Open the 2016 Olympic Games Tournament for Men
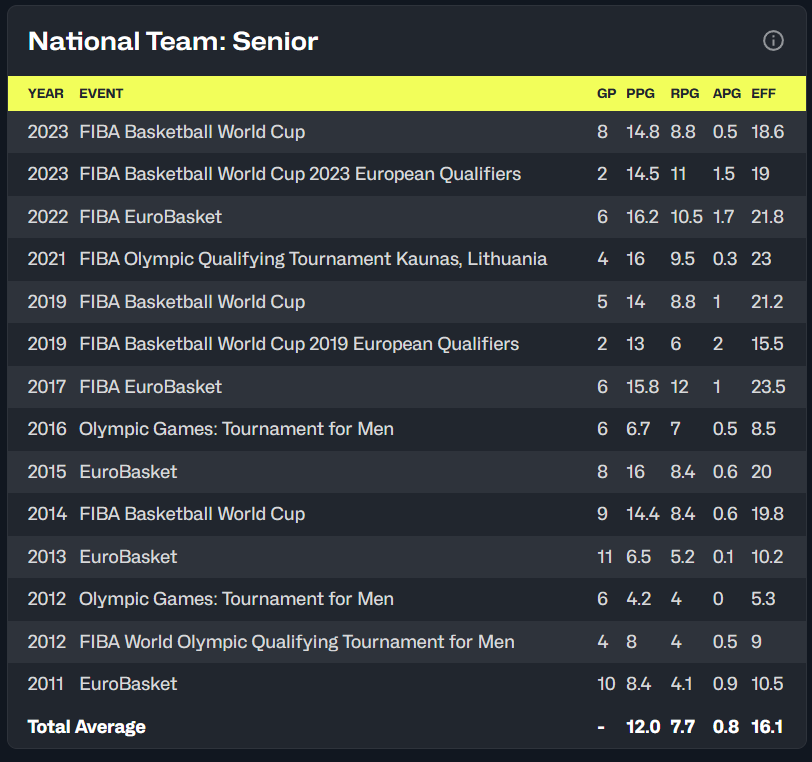 236,429
